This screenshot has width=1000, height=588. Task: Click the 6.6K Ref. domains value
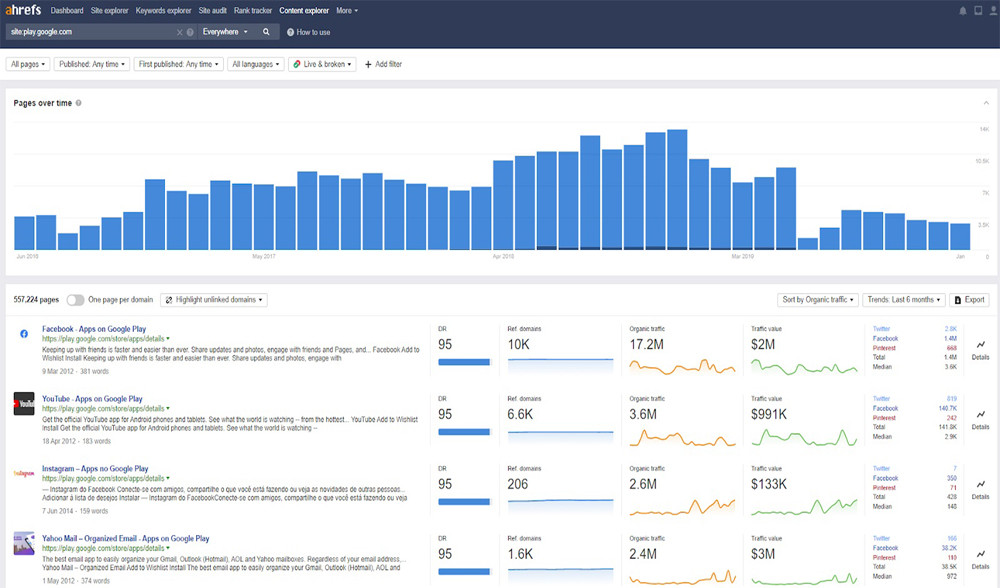click(520, 415)
